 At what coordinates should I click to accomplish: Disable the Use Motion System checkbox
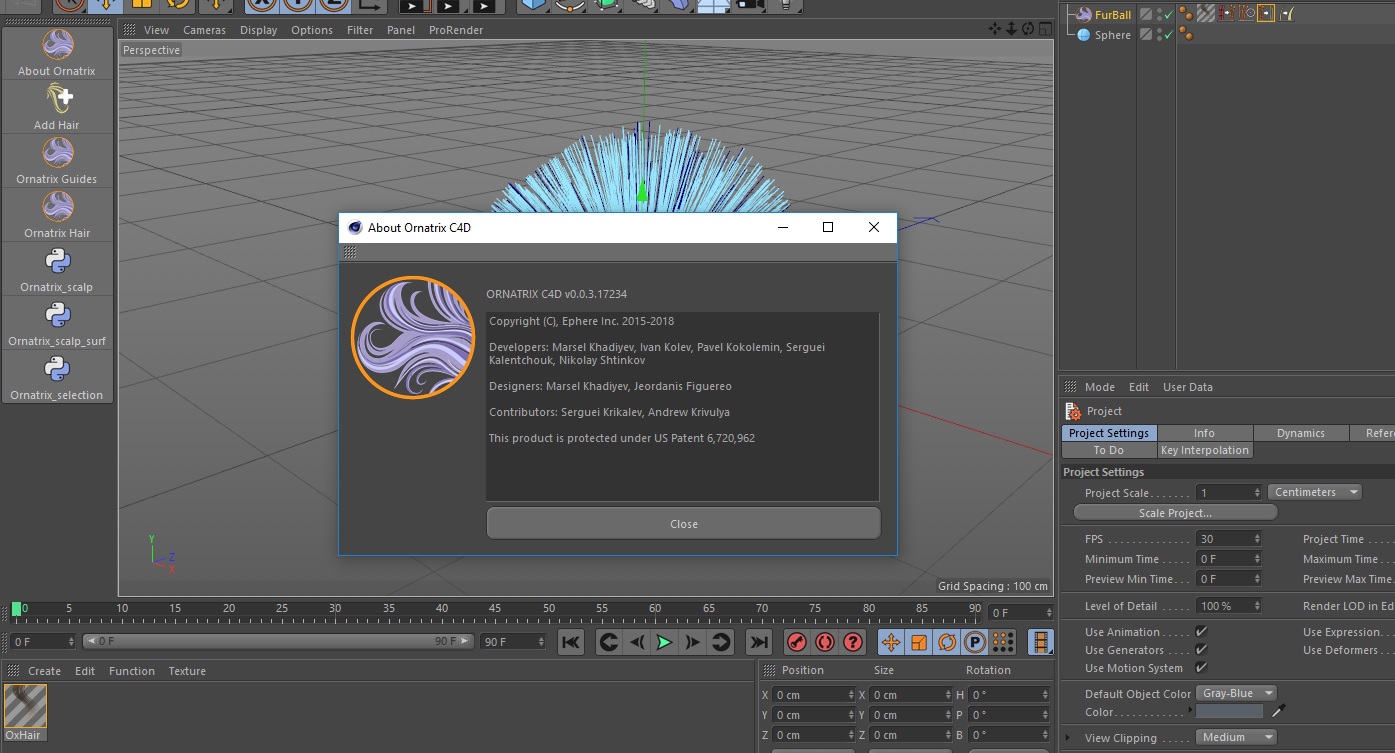(1201, 668)
